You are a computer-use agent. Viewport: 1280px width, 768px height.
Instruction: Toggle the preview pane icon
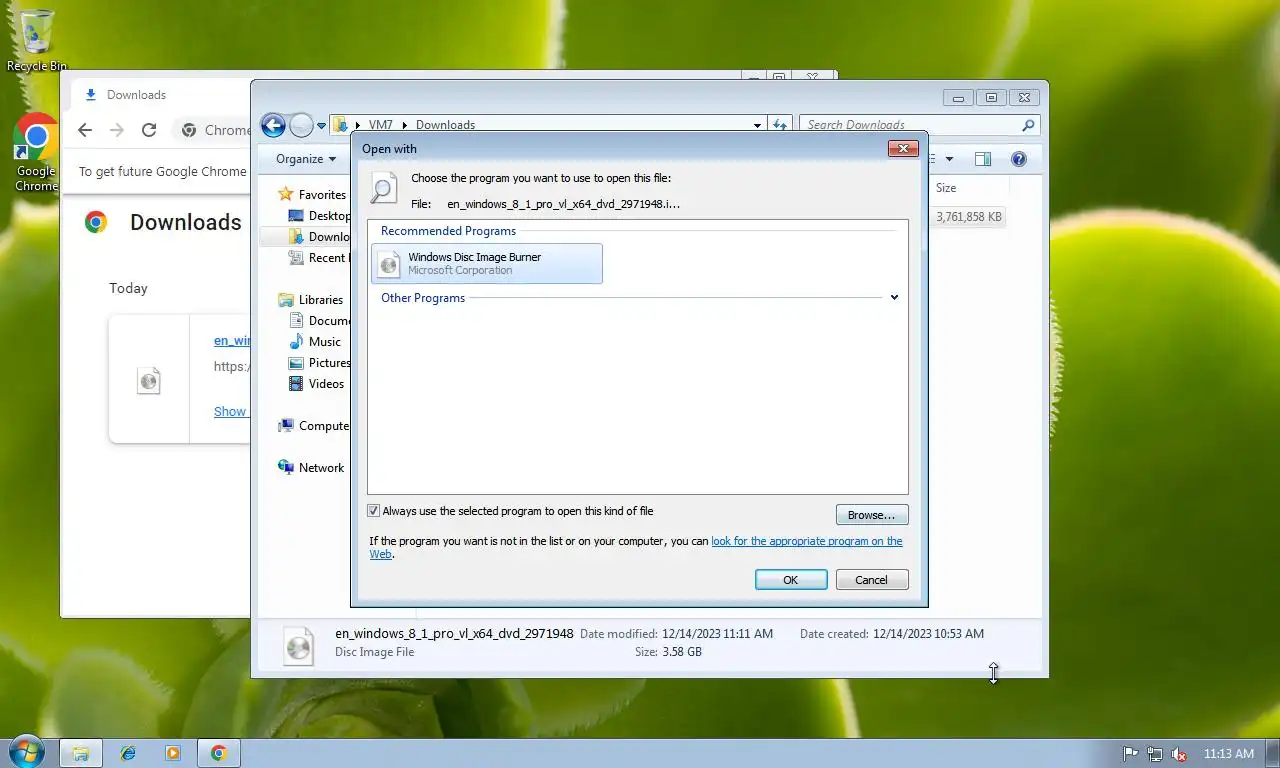pos(983,159)
